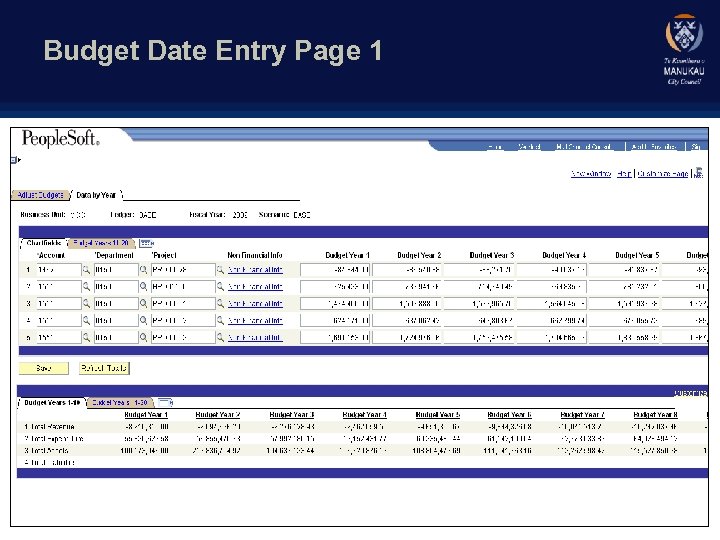Viewport: 720px width, 540px height.
Task: Open Department lookup icon in row 1
Action: pos(143,270)
